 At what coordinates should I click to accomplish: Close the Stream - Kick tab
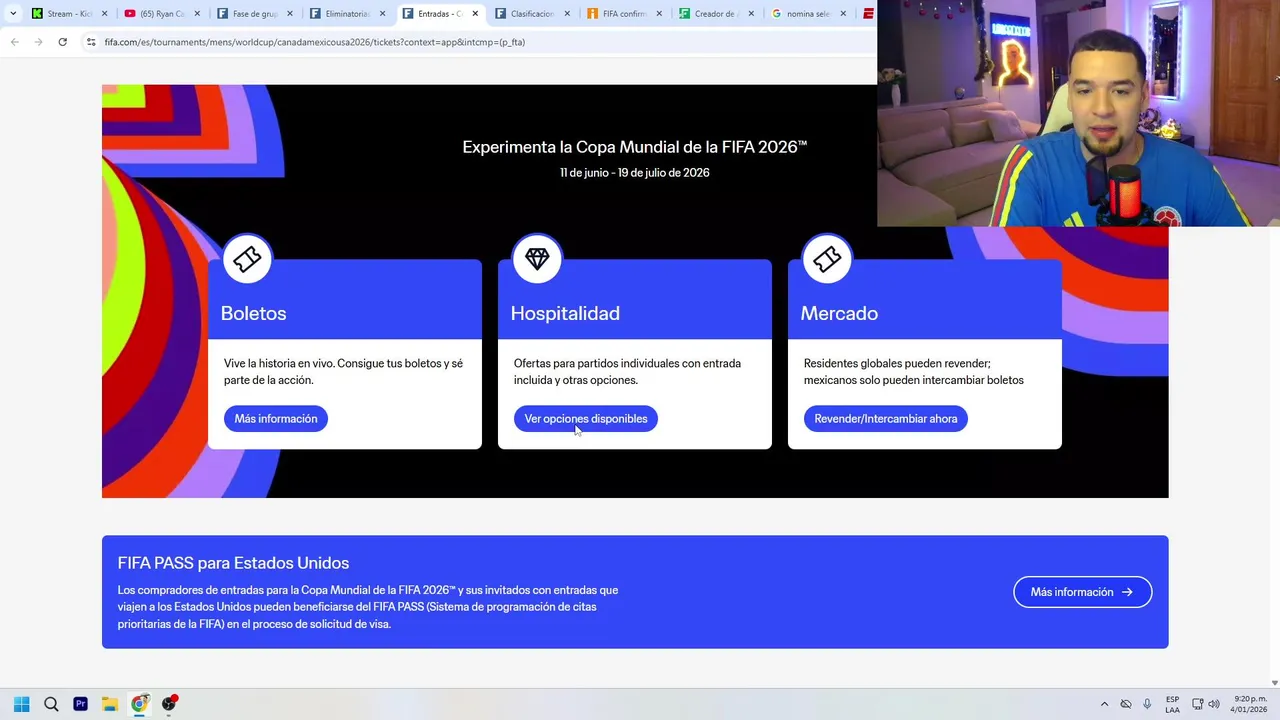click(104, 14)
